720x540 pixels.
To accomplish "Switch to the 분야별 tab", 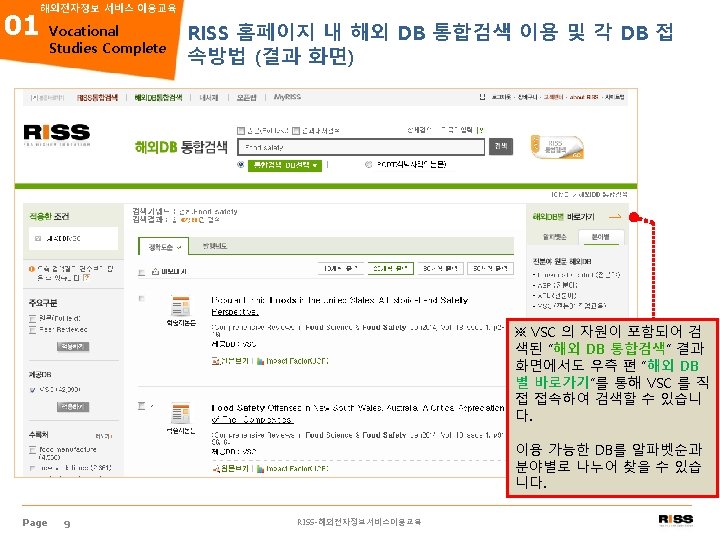I will tap(600, 237).
